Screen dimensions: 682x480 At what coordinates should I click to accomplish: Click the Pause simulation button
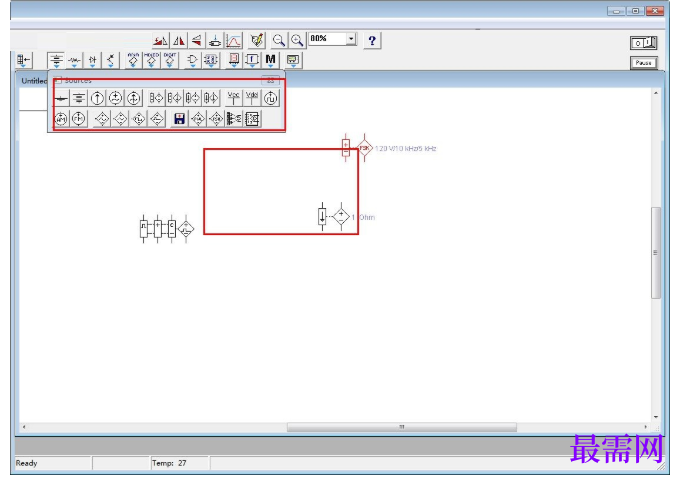point(643,63)
